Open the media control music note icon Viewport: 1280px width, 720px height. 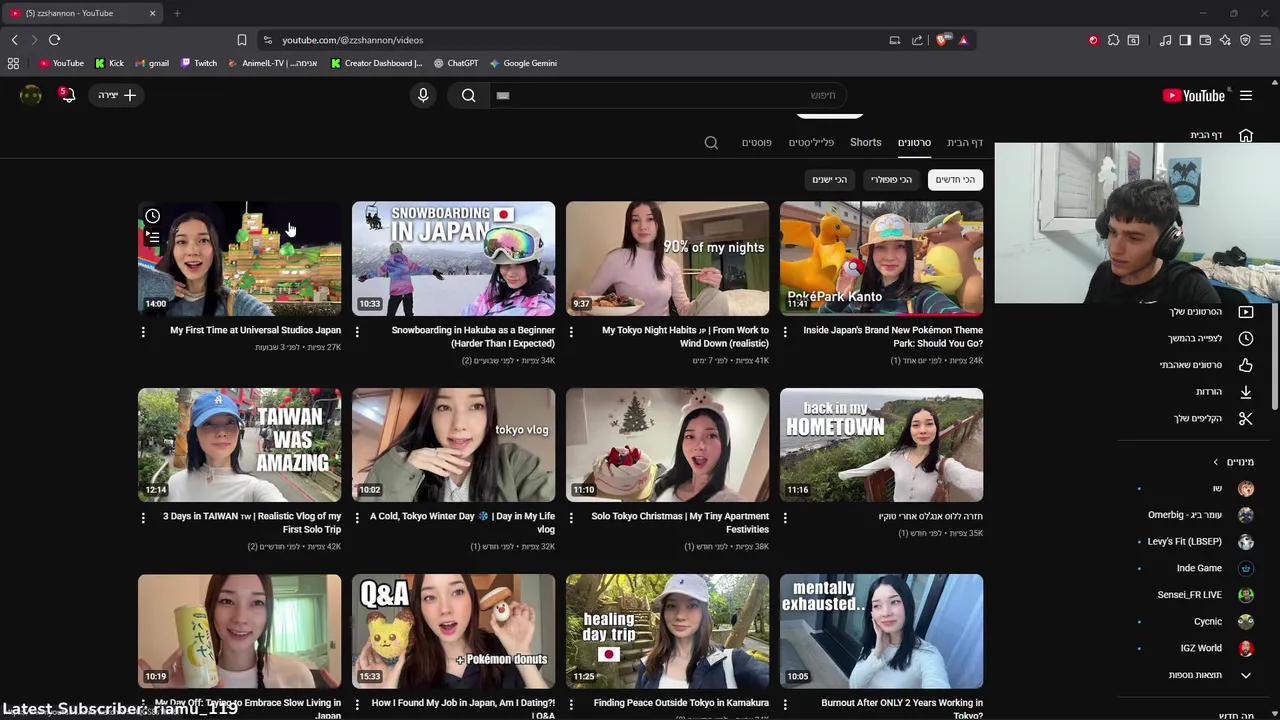(x=1165, y=40)
